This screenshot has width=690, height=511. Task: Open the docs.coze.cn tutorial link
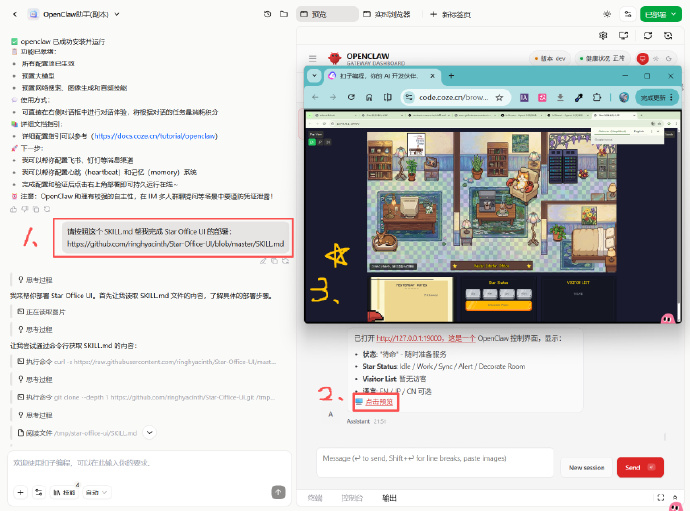coord(154,136)
